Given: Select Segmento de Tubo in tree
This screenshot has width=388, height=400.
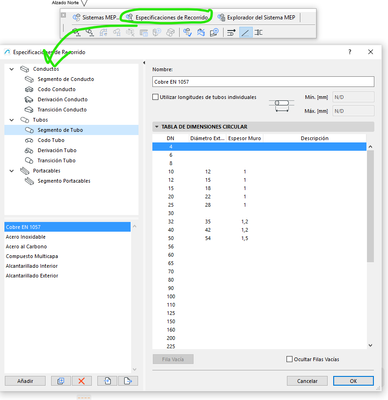Looking at the screenshot, I should pos(71,130).
